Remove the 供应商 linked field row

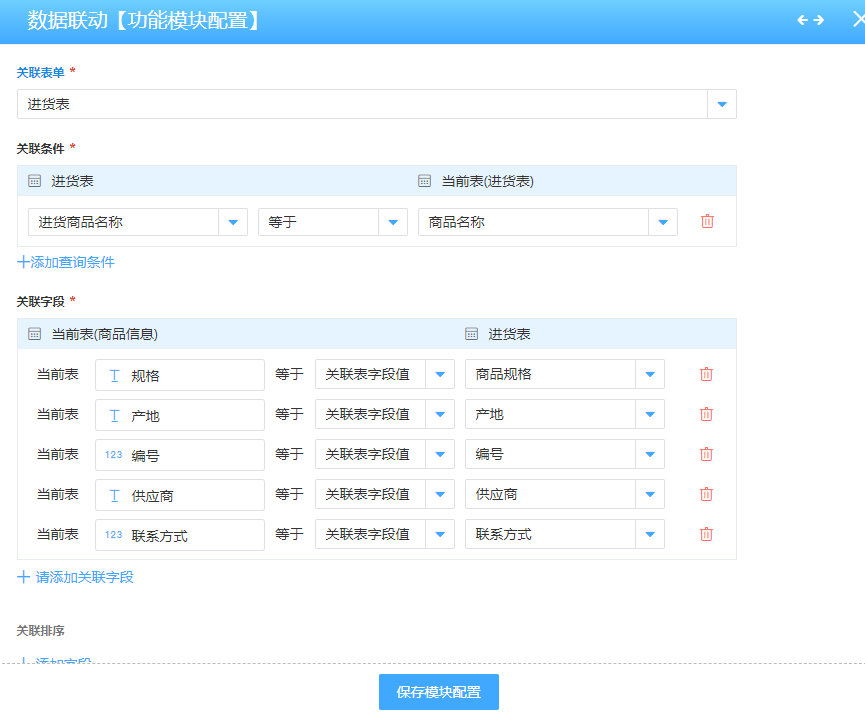coord(706,494)
